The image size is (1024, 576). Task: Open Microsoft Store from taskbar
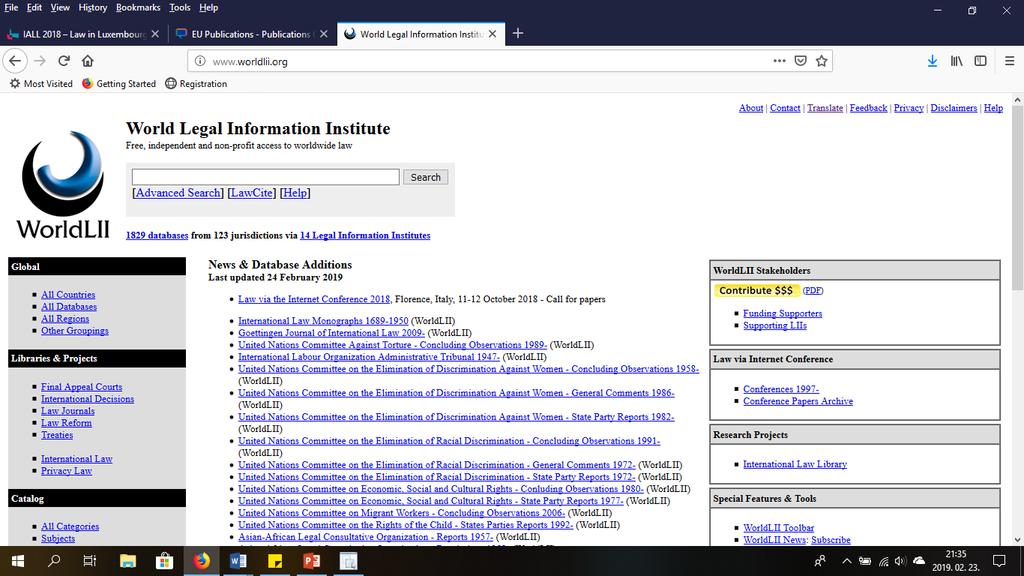pyautogui.click(x=165, y=561)
